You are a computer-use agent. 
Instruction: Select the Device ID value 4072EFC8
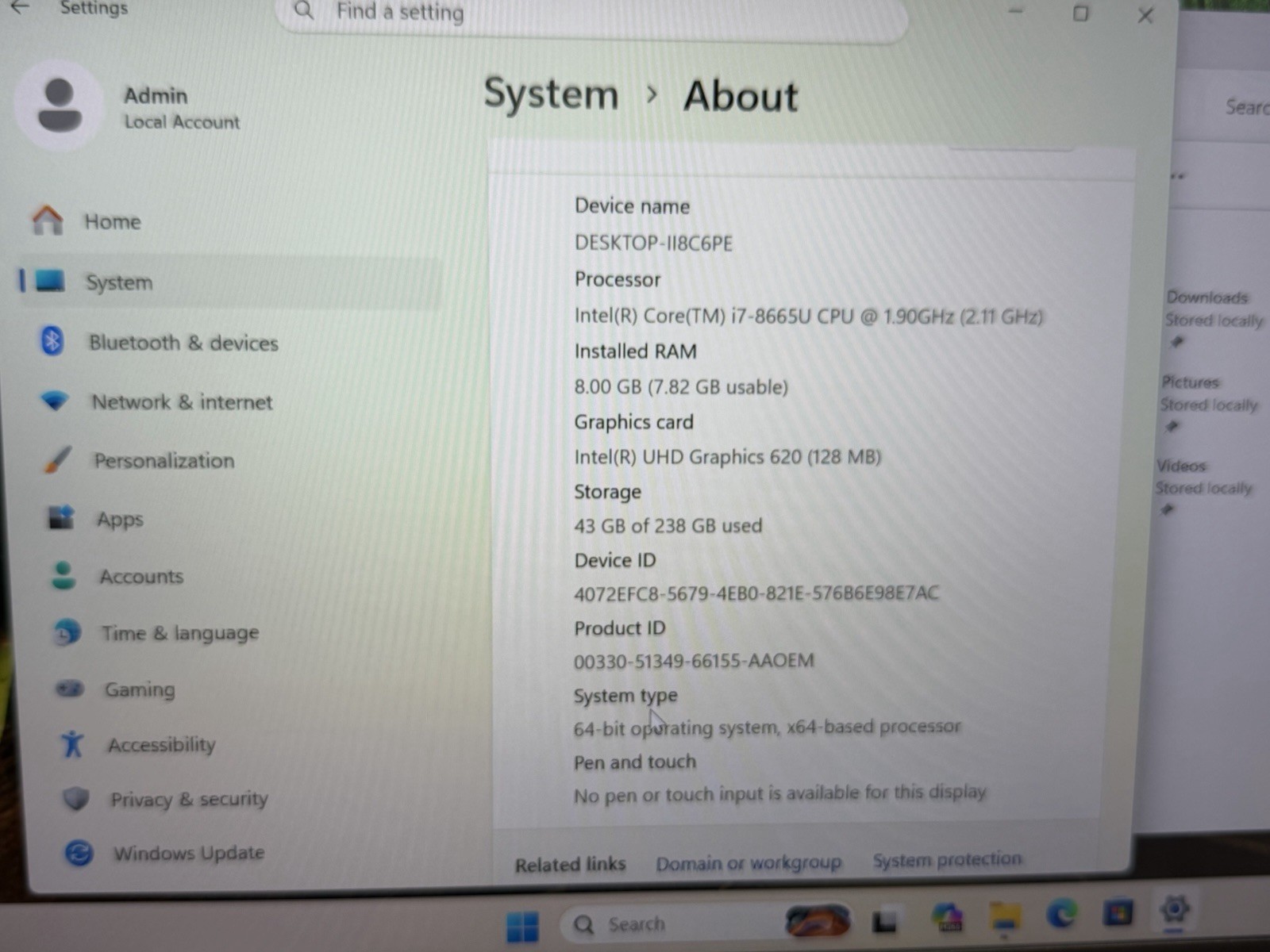[756, 593]
